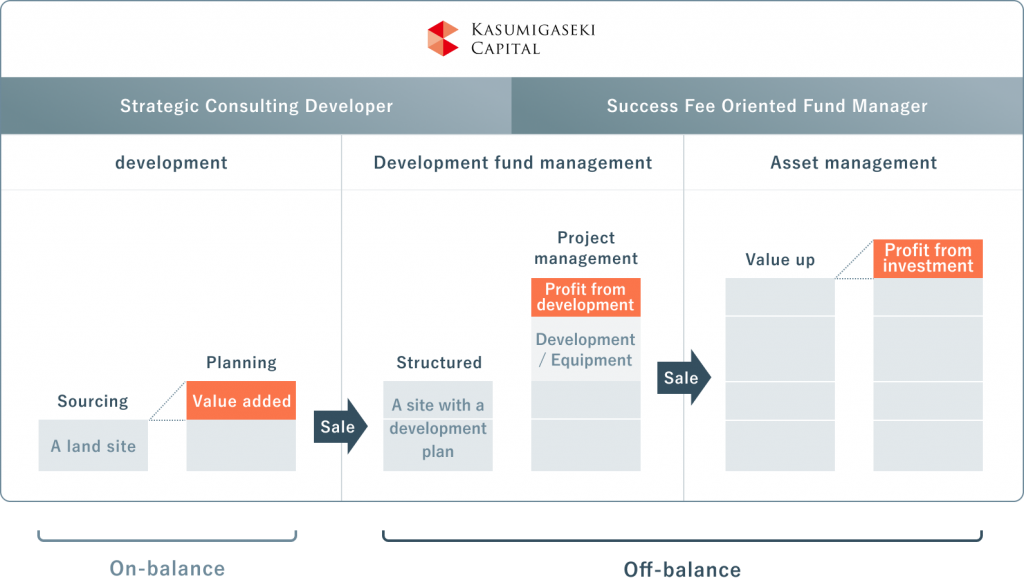Image resolution: width=1024 pixels, height=587 pixels.
Task: Click the 'development' column heading
Action: (171, 163)
